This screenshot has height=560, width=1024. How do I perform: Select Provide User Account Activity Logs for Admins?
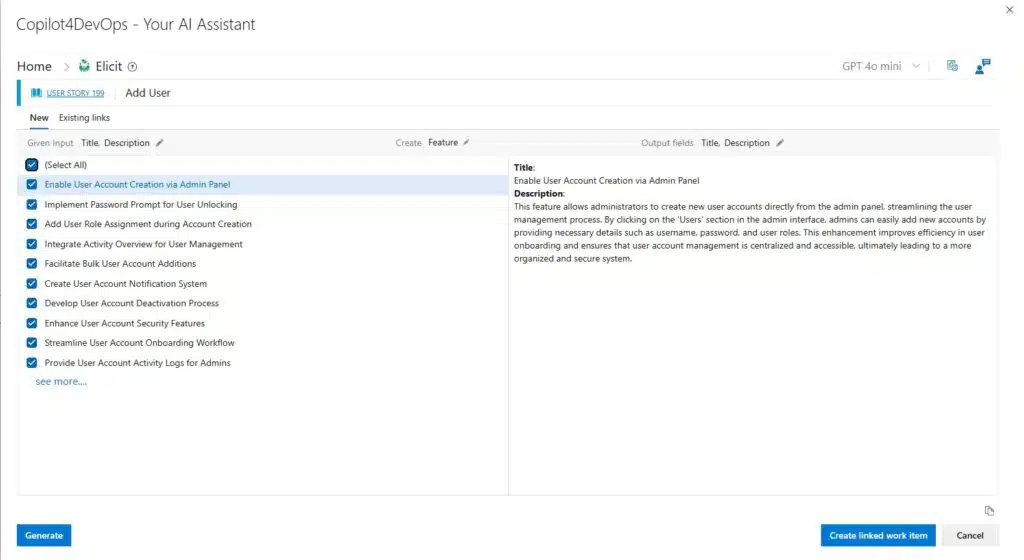pyautogui.click(x=137, y=362)
